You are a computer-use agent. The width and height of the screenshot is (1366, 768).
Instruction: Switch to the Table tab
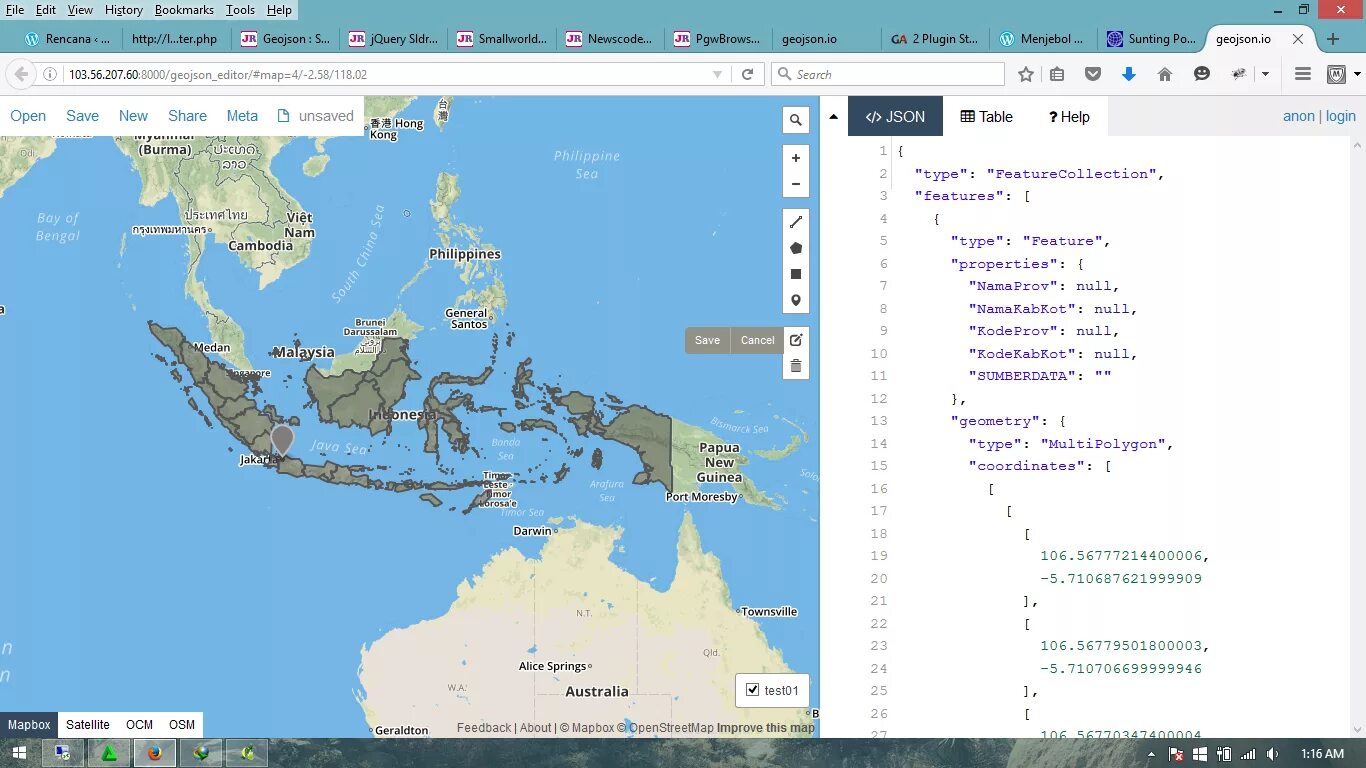(x=986, y=116)
